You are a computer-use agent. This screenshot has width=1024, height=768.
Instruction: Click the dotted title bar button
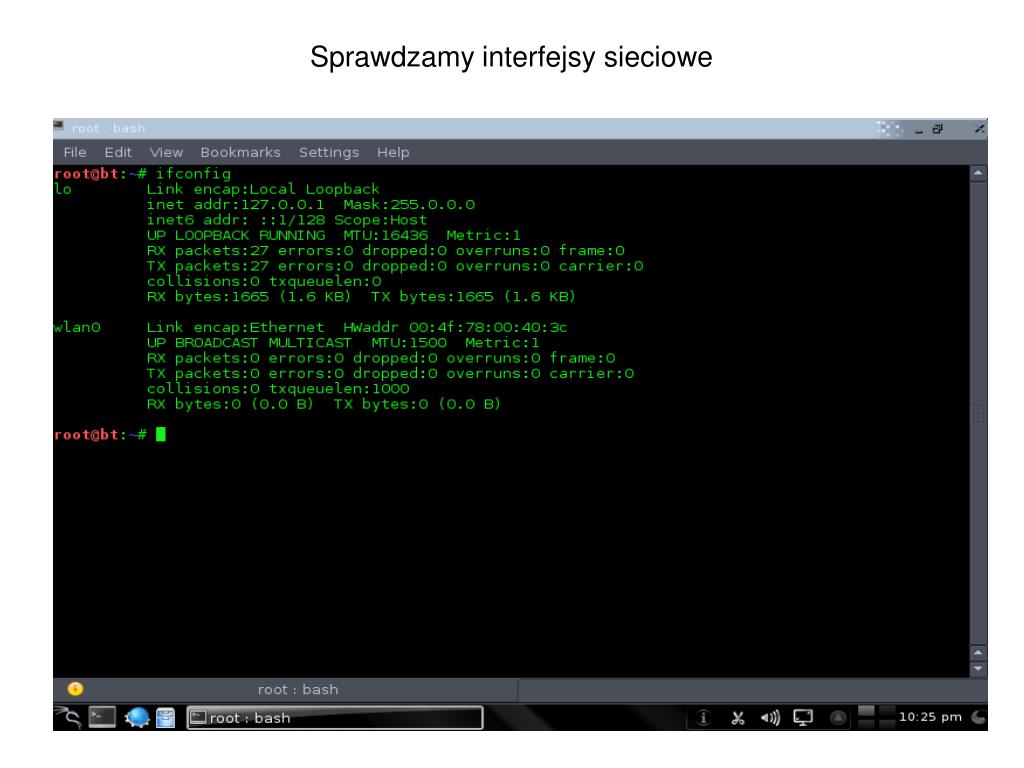point(889,129)
